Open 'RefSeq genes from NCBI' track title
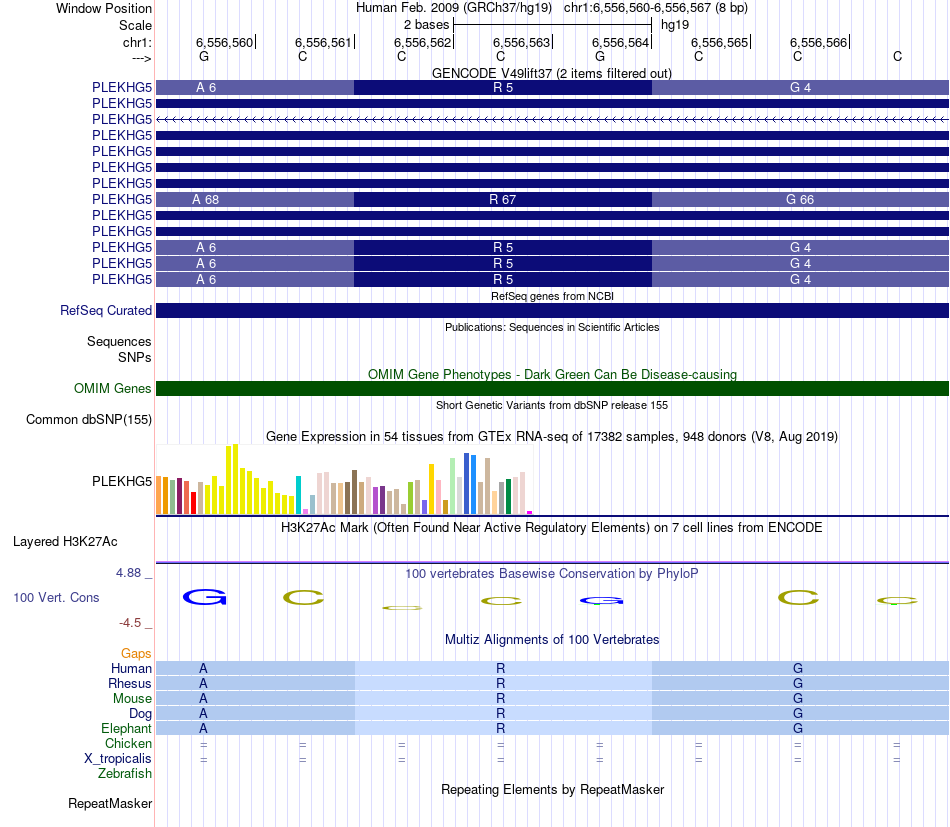950x827 pixels. point(552,296)
